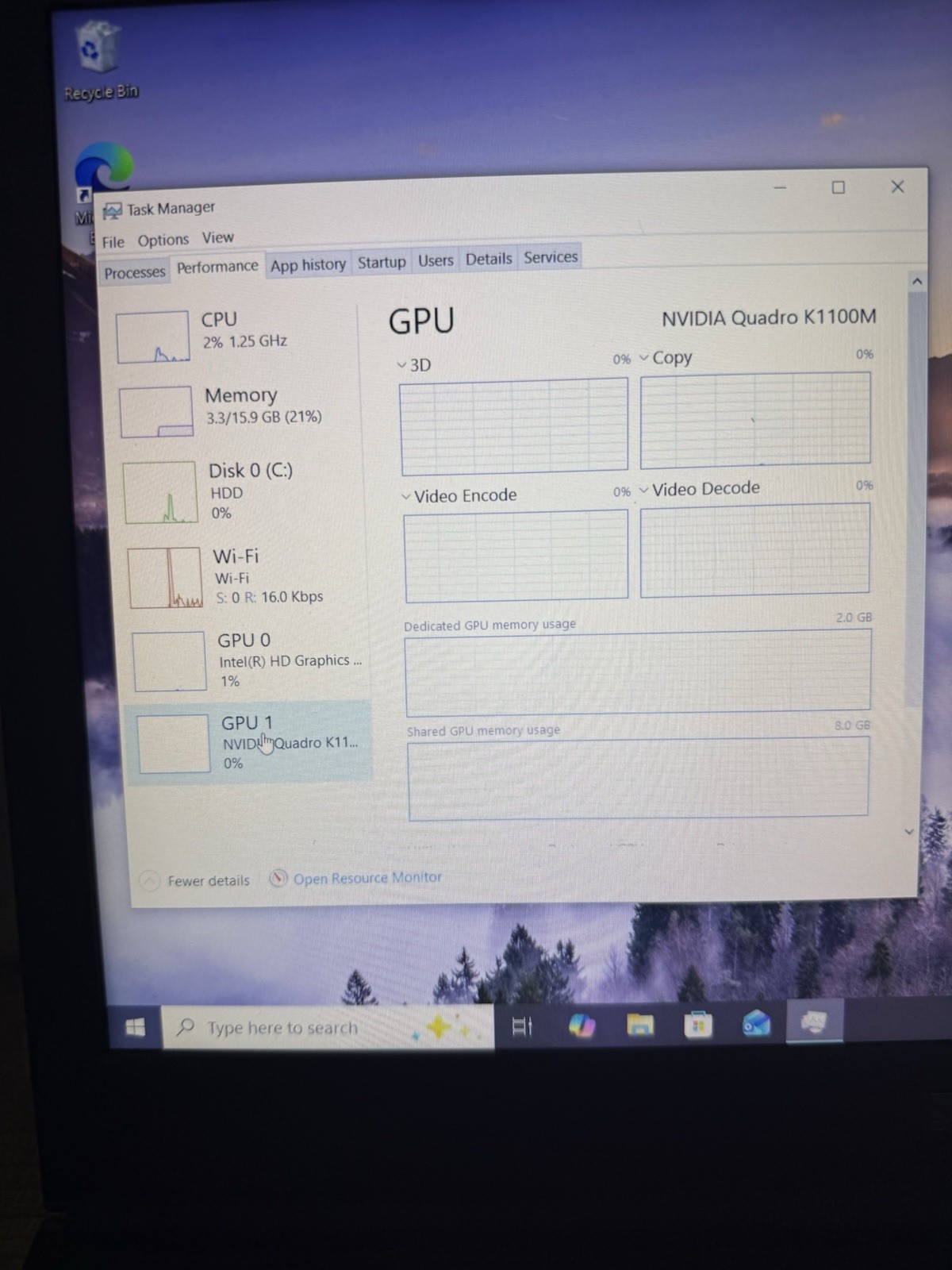The height and width of the screenshot is (1270, 952).
Task: Select the Wi-Fi throughput graph thumbnail
Action: tap(165, 578)
